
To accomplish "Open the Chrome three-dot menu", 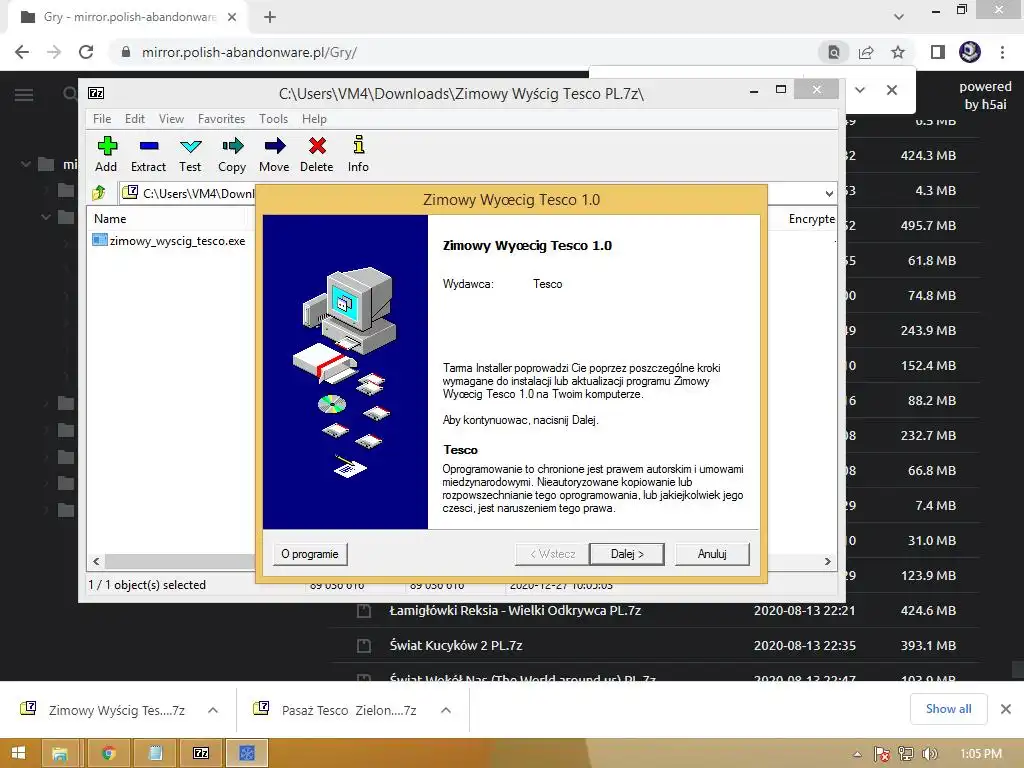I will 1002,52.
